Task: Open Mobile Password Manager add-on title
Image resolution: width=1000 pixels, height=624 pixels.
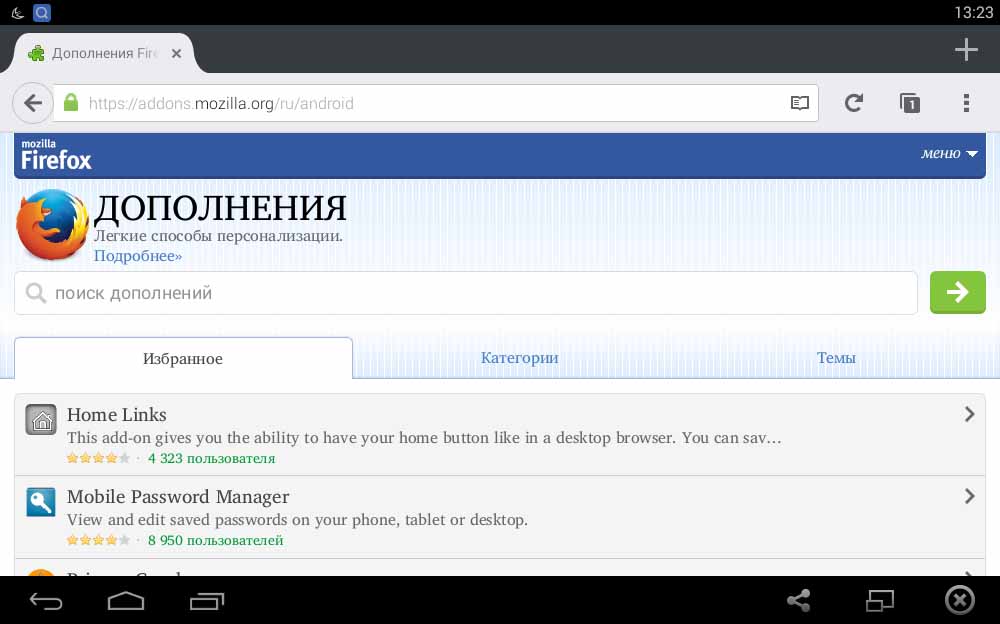Action: coord(178,496)
